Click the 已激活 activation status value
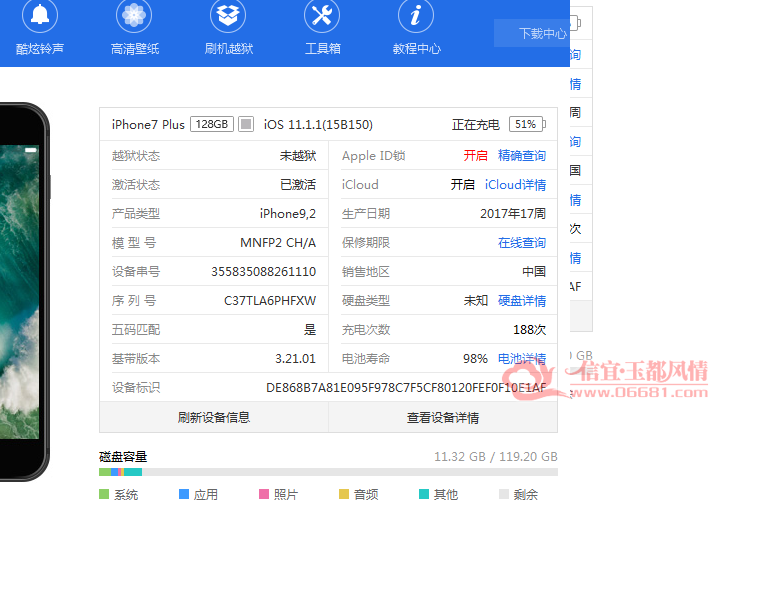The width and height of the screenshot is (768, 614). tap(298, 185)
